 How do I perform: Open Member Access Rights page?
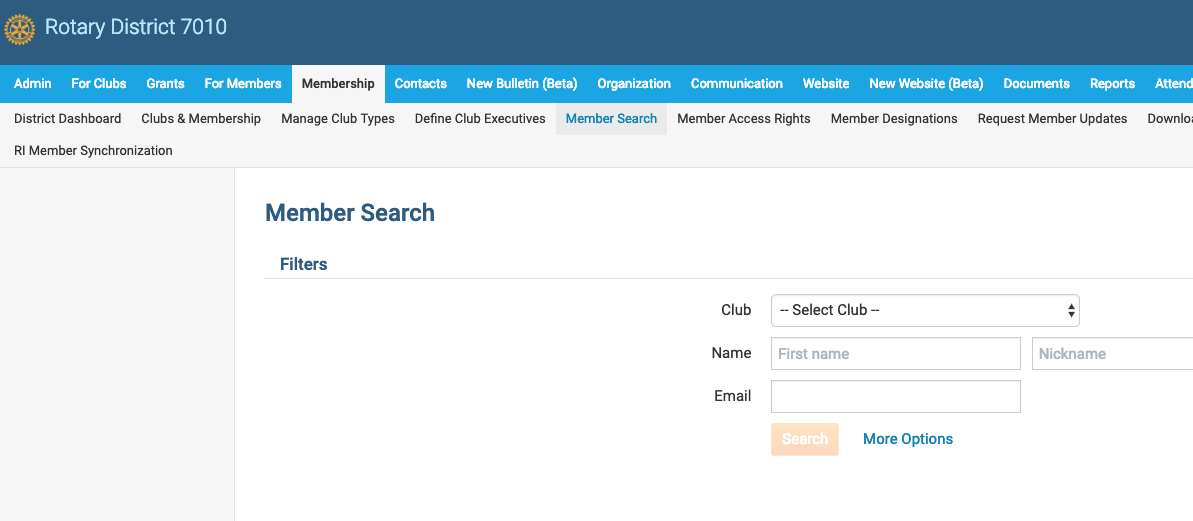pos(743,119)
